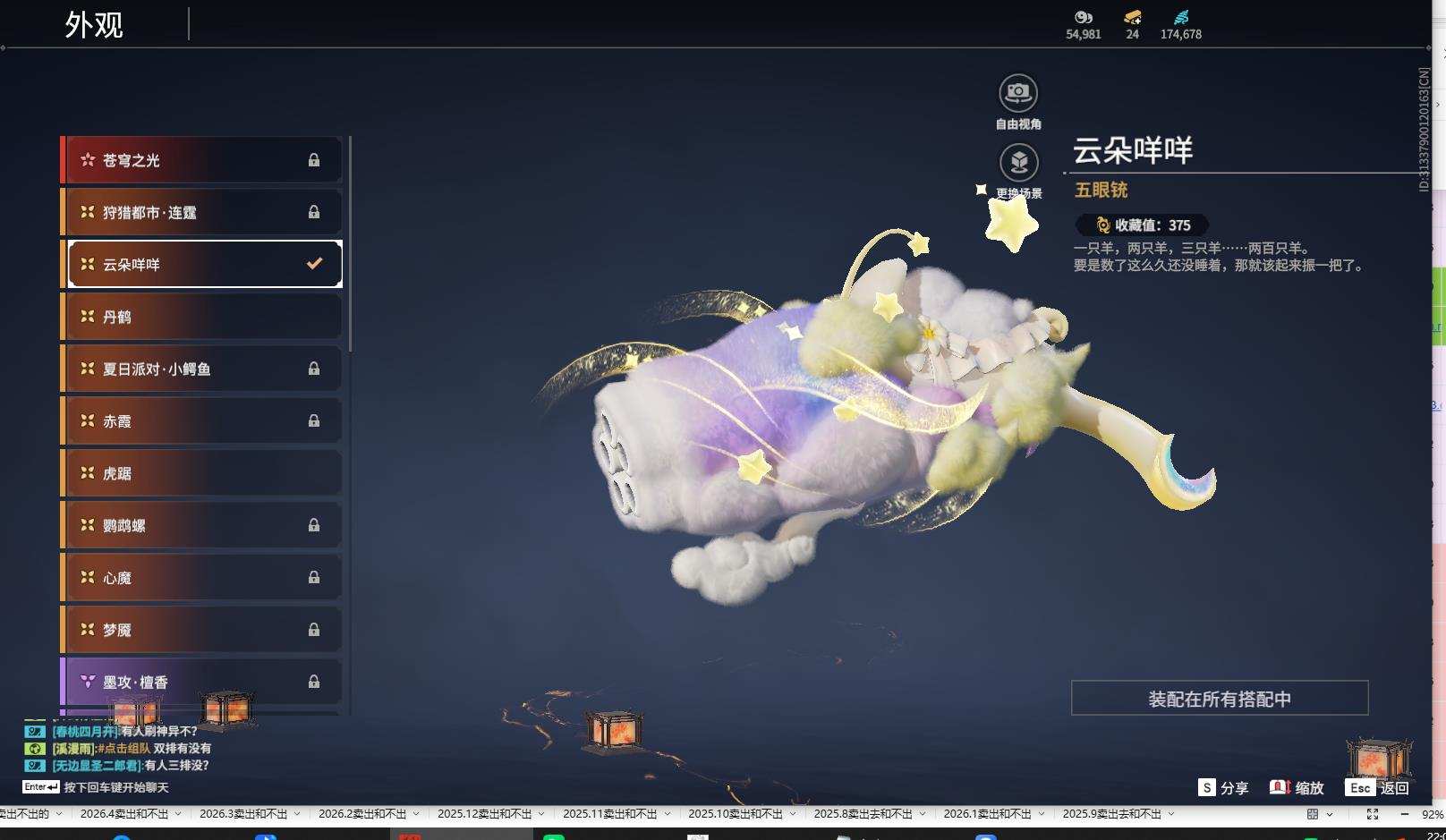The image size is (1446, 840).
Task: Click the lock icon on 夏日派对·小鳄鱼
Action: click(x=314, y=369)
